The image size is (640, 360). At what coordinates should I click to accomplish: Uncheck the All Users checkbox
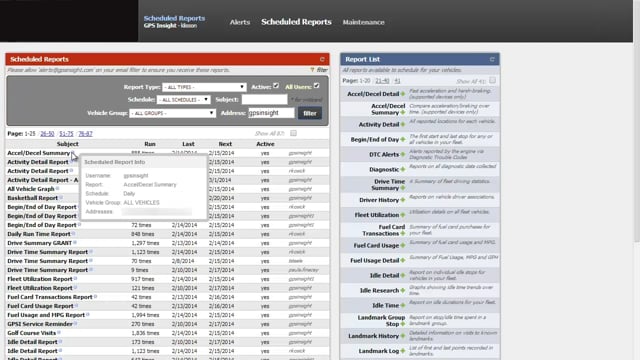(x=316, y=86)
